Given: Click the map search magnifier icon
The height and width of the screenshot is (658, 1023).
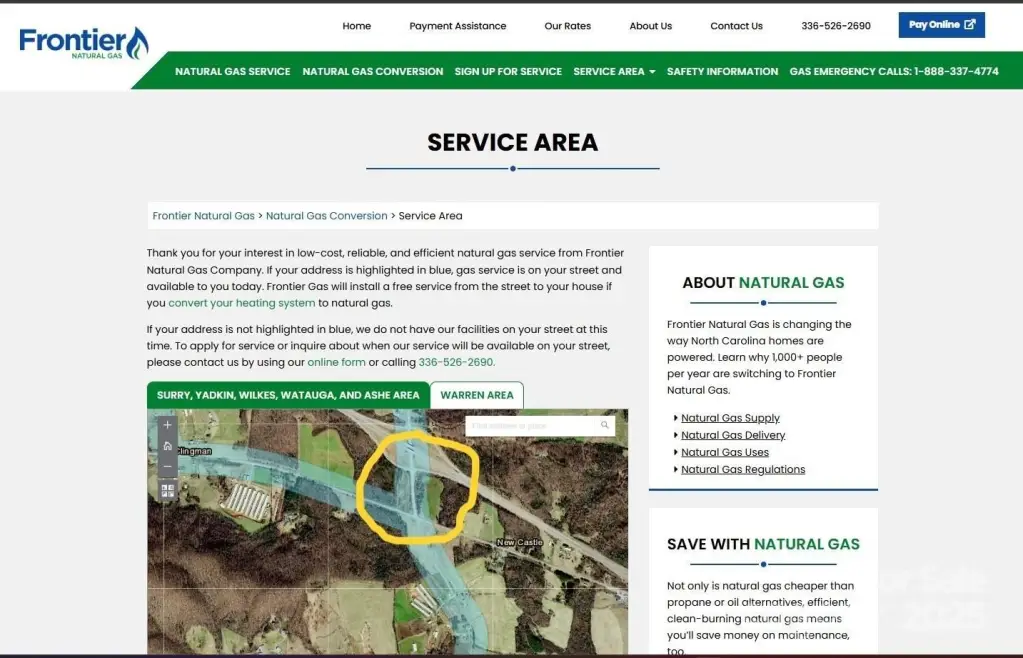Looking at the screenshot, I should (605, 426).
